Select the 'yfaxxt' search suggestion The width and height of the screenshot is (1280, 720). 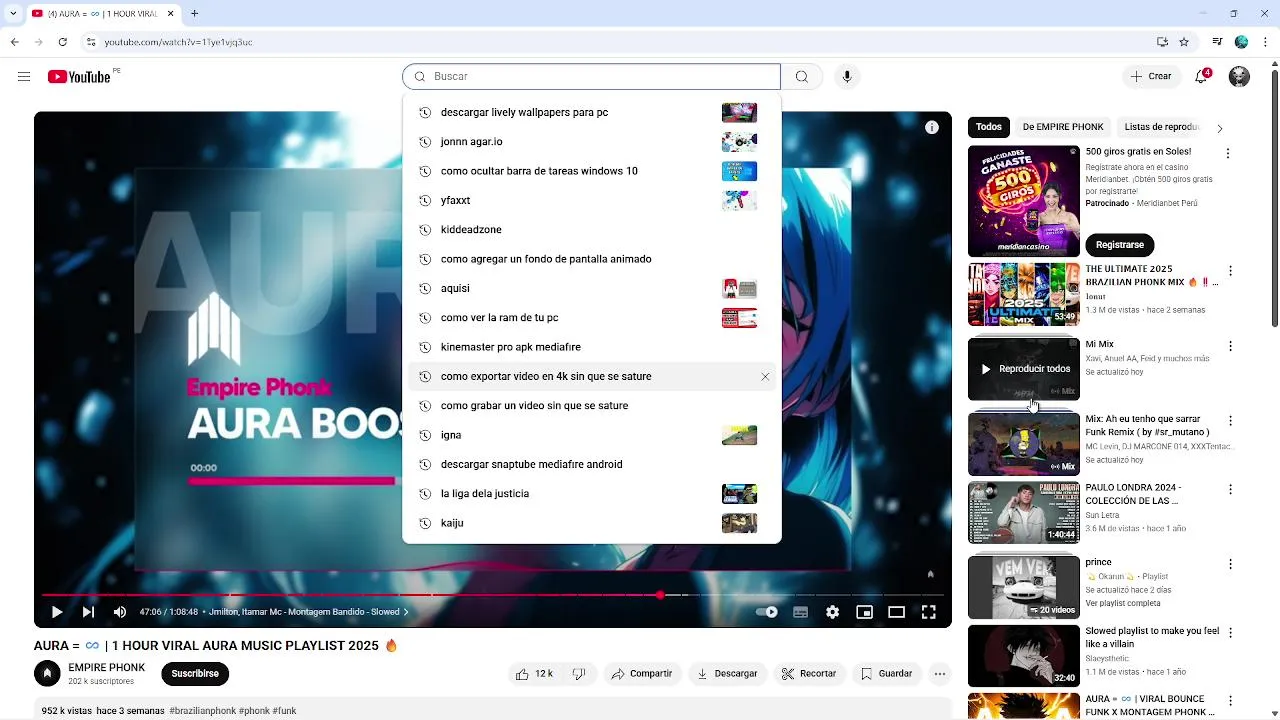tap(591, 200)
